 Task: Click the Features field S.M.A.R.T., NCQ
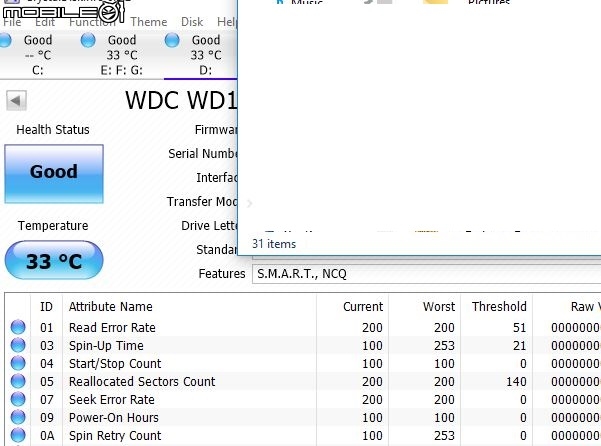(426, 274)
